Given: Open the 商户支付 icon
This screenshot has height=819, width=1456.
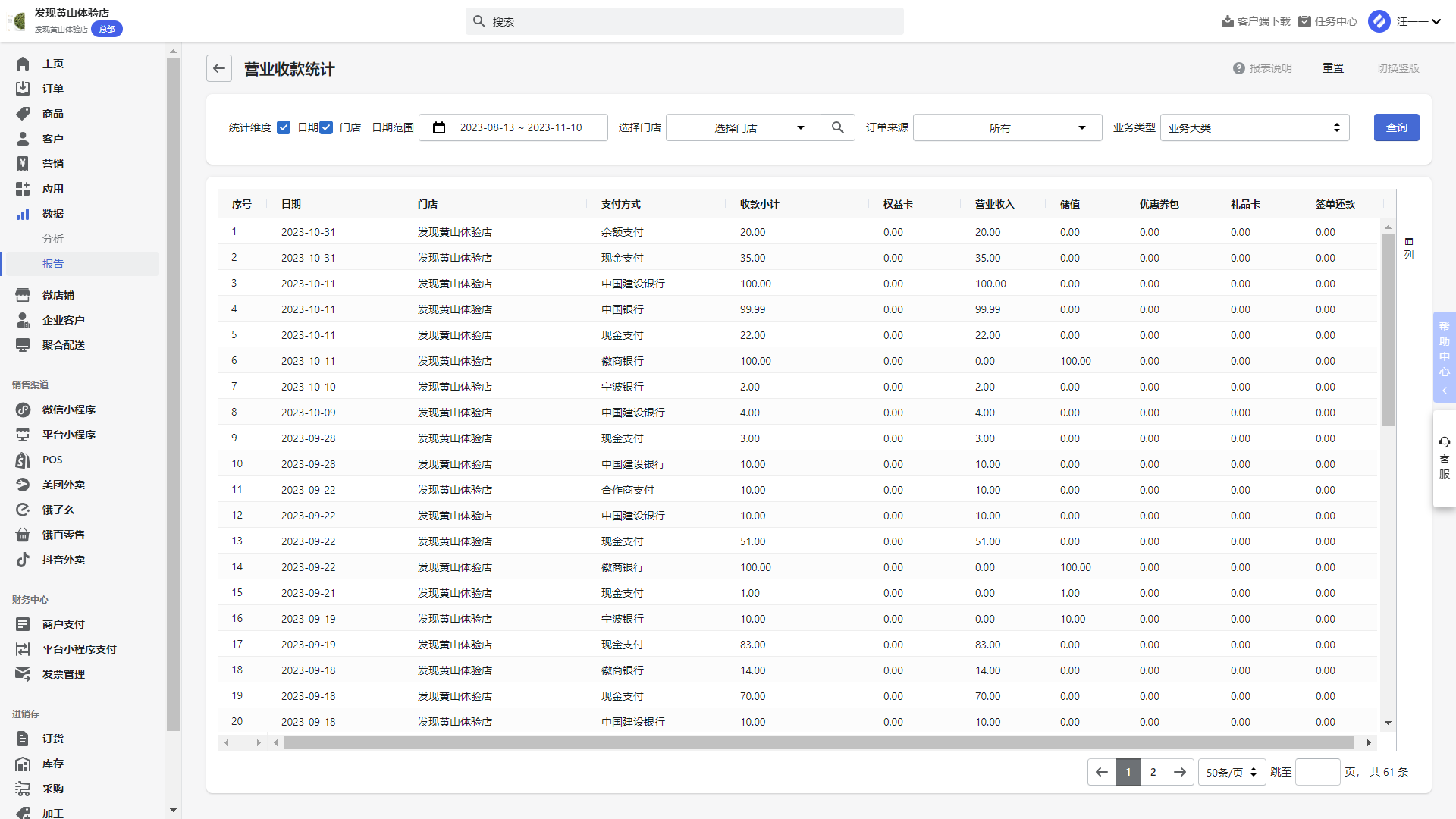Looking at the screenshot, I should (x=23, y=624).
